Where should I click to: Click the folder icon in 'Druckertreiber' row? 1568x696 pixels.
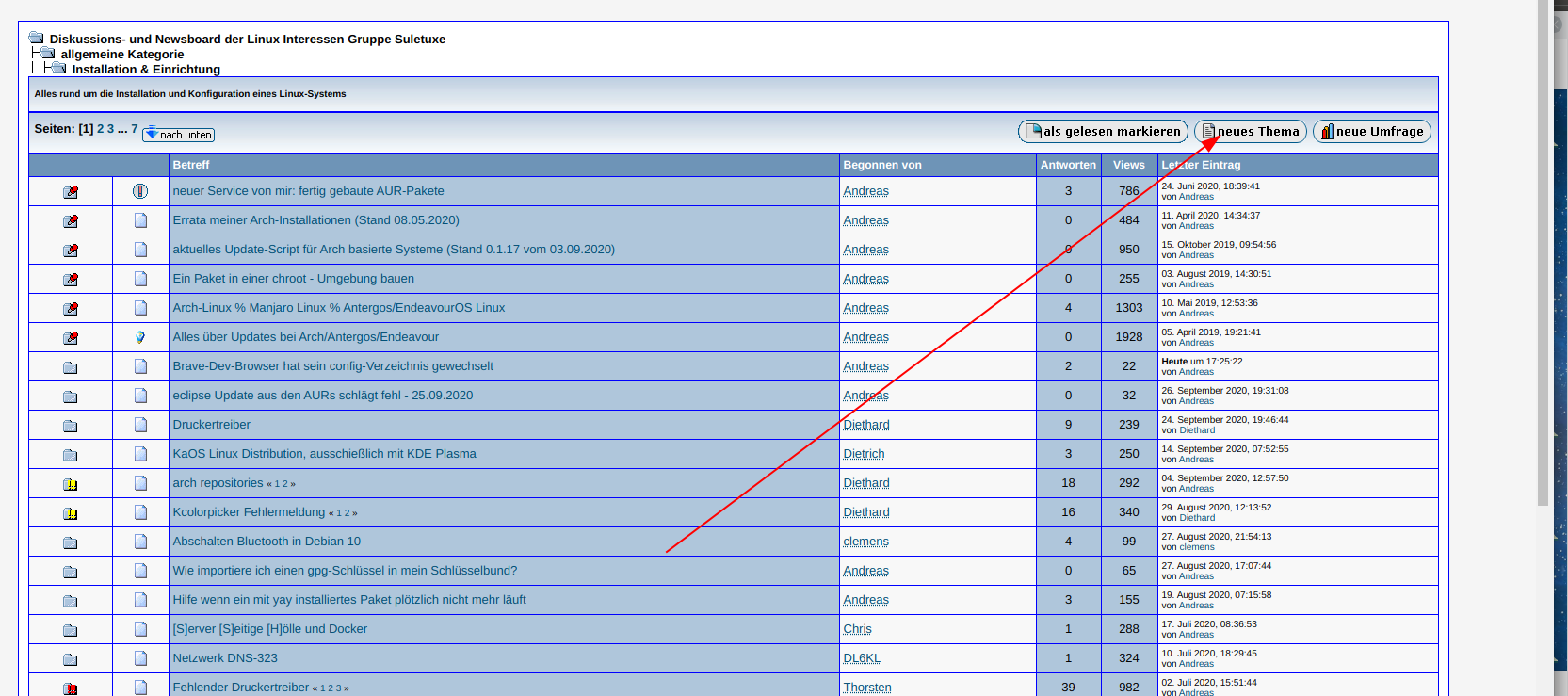pyautogui.click(x=71, y=426)
